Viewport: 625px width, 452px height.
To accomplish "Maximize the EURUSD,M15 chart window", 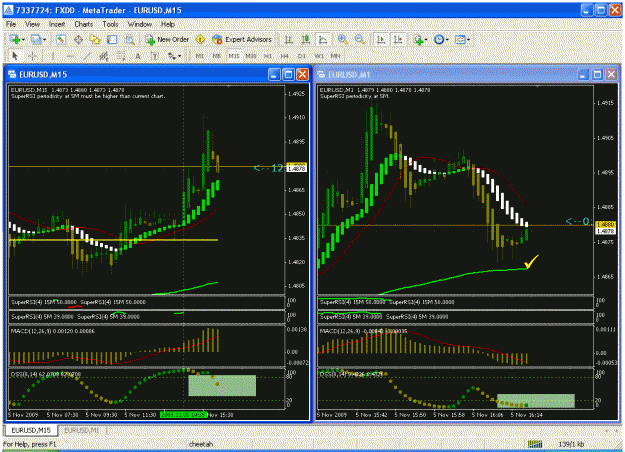I will coord(288,75).
